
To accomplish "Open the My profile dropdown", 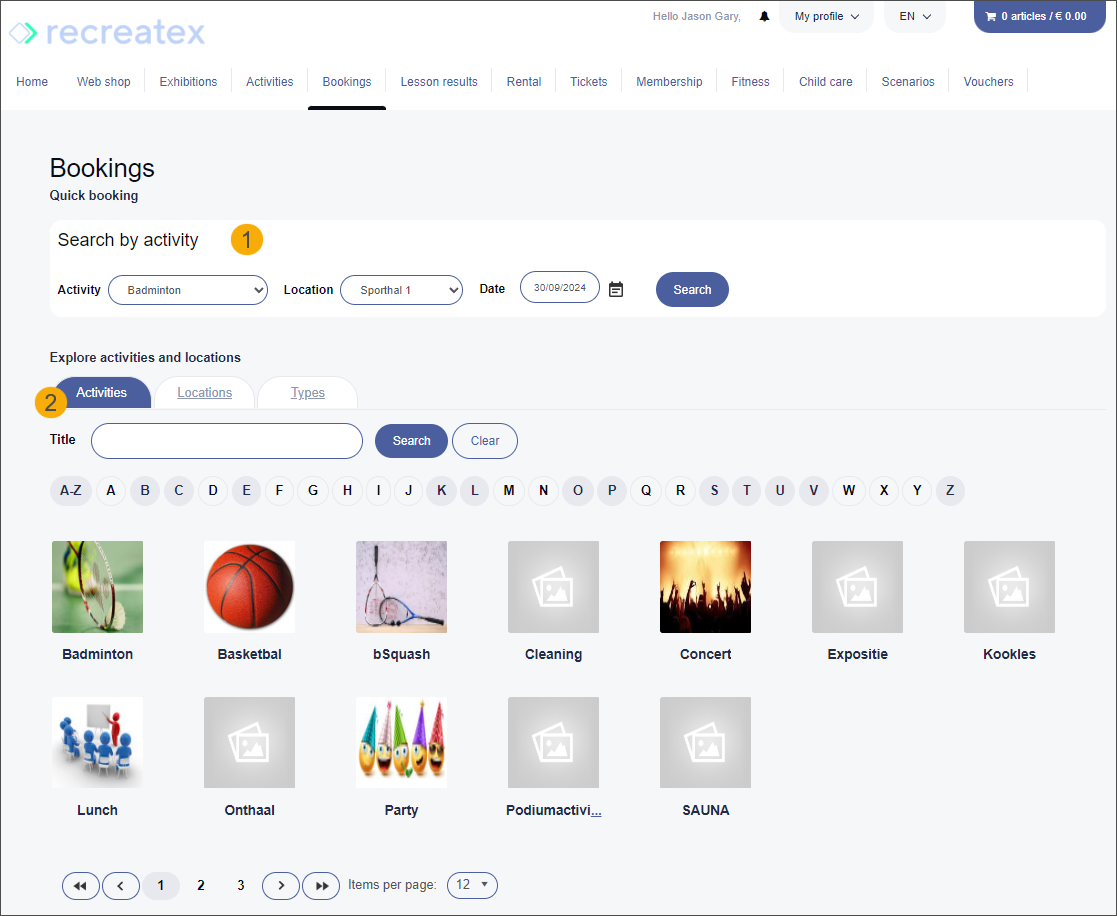I will [826, 17].
